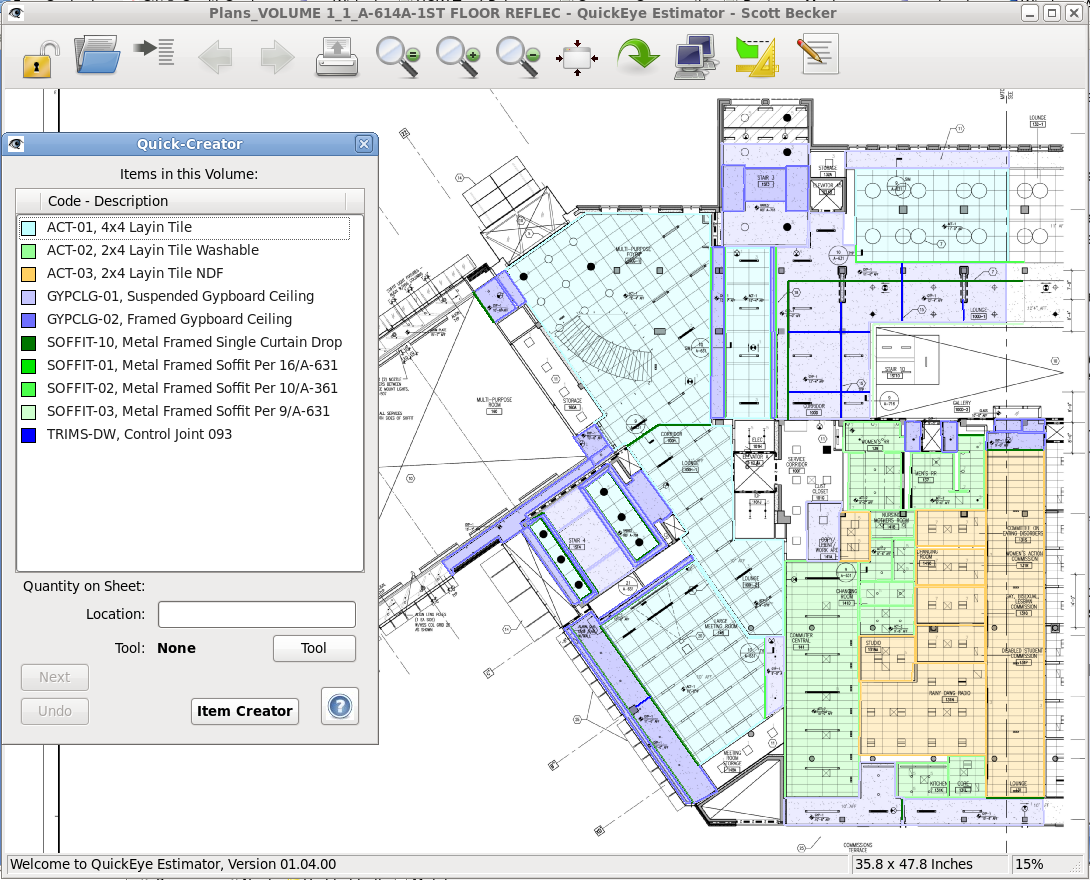Screen dimensions: 1090x880
Task: Select ACT-03, 2x4 Layin Tile NDF
Action: [184, 273]
